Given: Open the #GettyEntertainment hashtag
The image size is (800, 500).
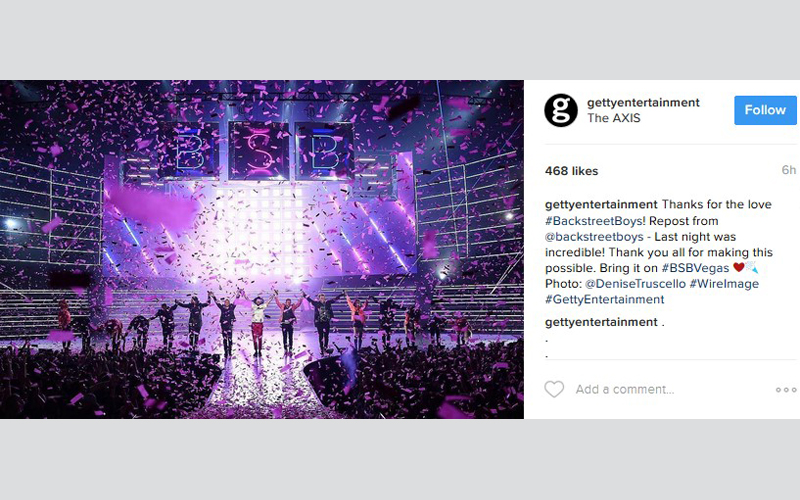Looking at the screenshot, I should tap(605, 299).
